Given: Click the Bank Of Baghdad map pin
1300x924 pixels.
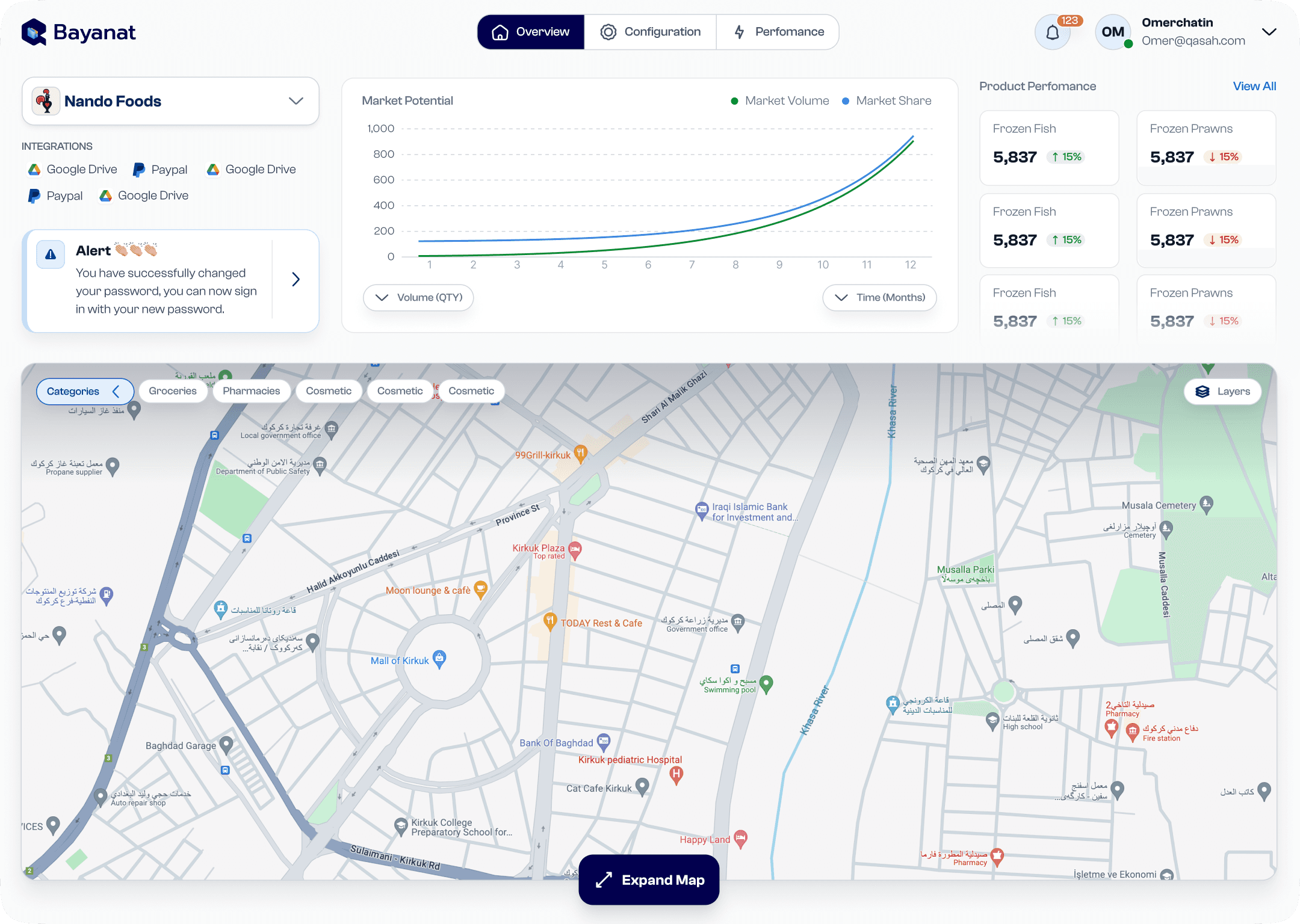Looking at the screenshot, I should pos(604,742).
